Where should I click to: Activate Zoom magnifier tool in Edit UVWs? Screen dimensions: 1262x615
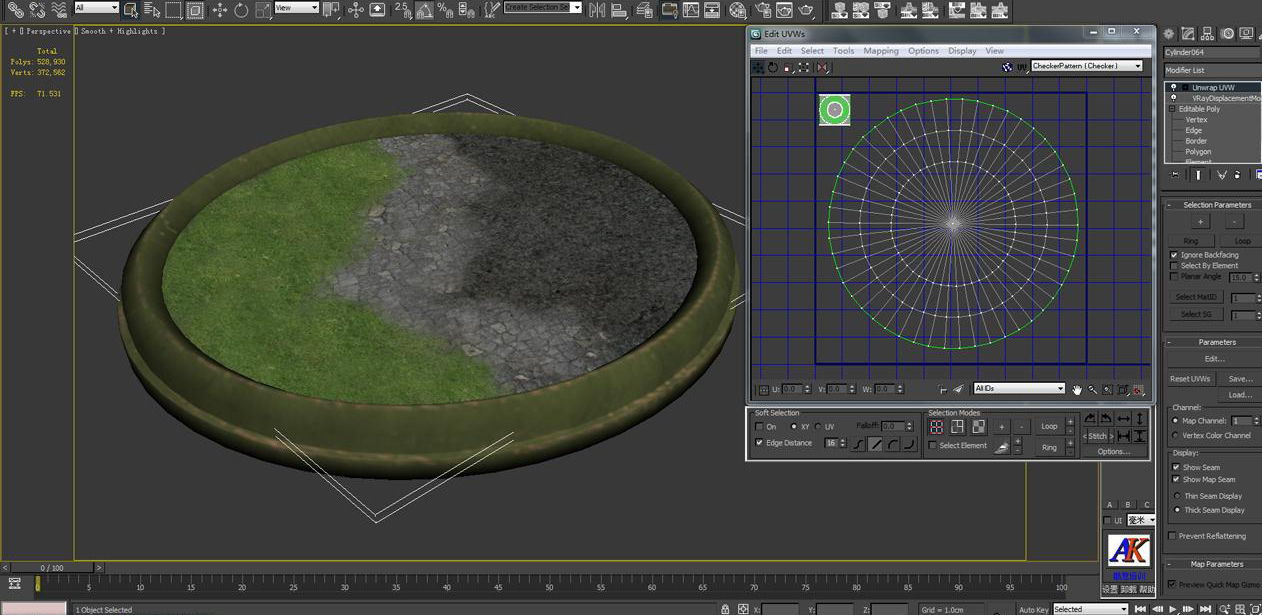(x=1093, y=389)
